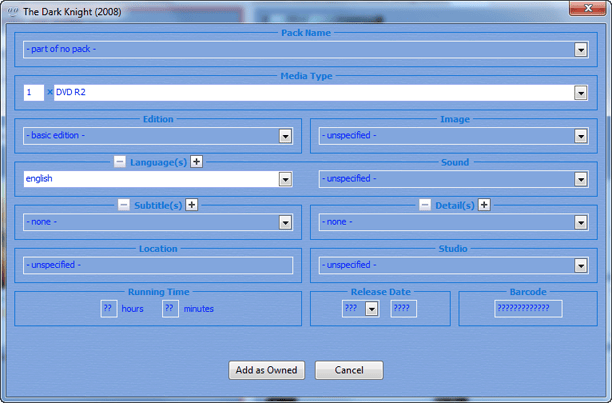This screenshot has width=612, height=403.
Task: Click the Release Date year field
Action: point(404,309)
